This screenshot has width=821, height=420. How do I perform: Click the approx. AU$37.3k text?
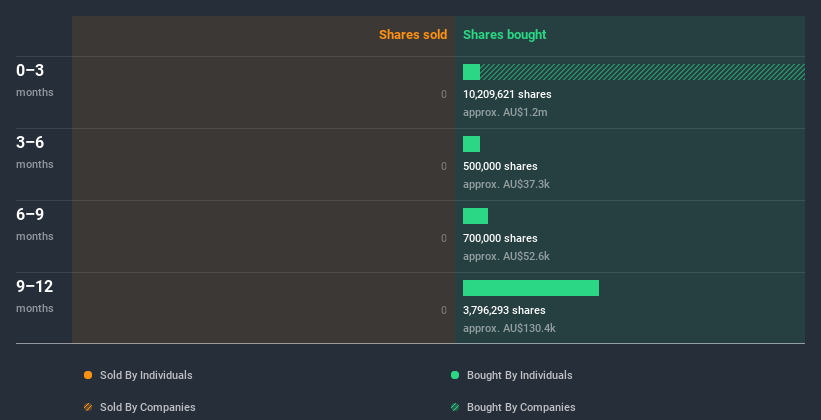506,184
